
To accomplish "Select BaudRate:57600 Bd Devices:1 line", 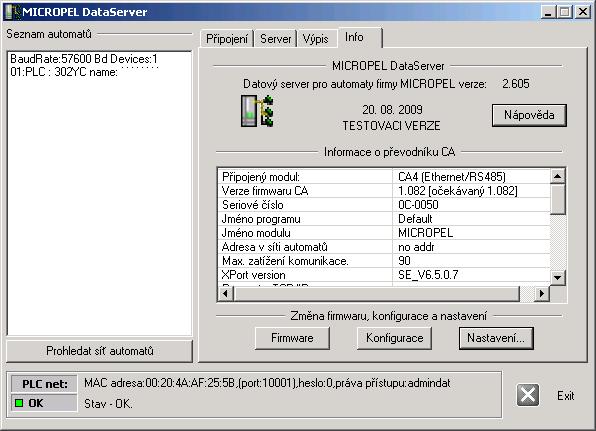I will click(84, 59).
